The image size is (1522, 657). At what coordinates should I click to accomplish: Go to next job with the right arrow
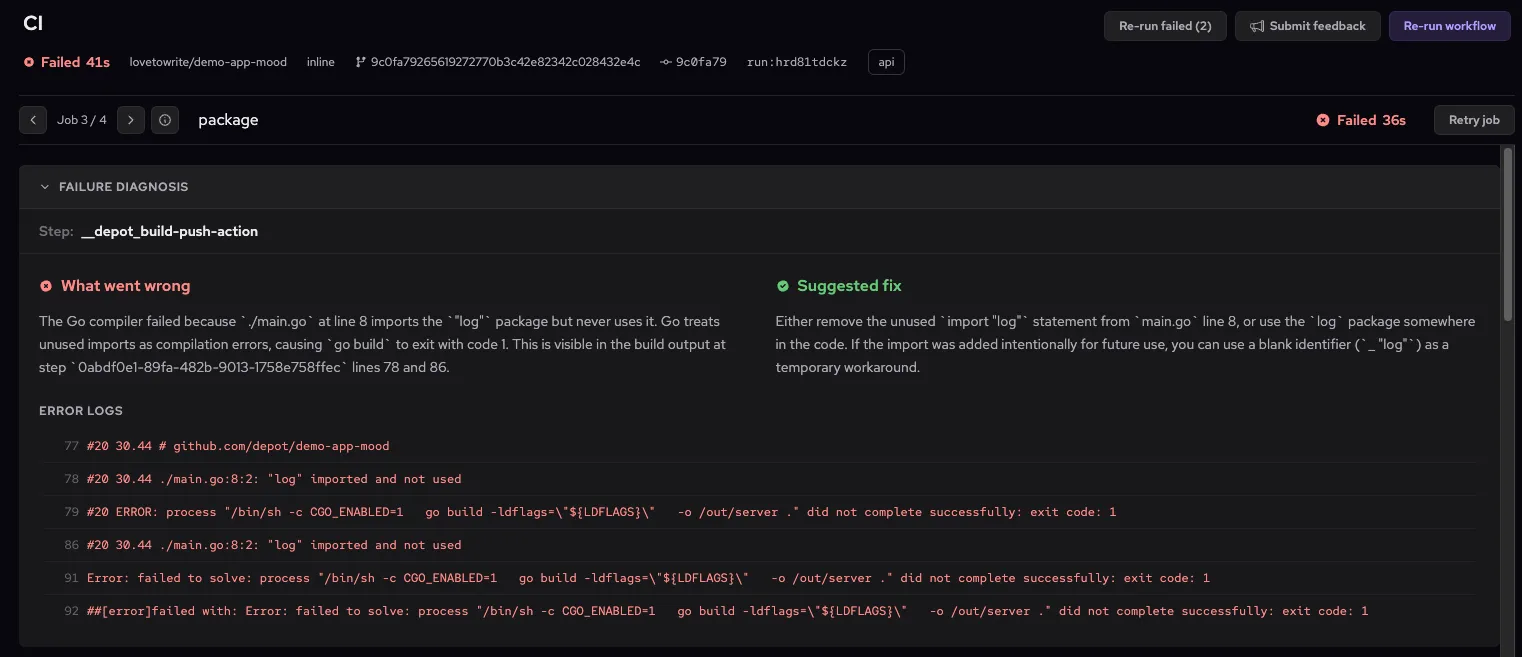tap(131, 119)
